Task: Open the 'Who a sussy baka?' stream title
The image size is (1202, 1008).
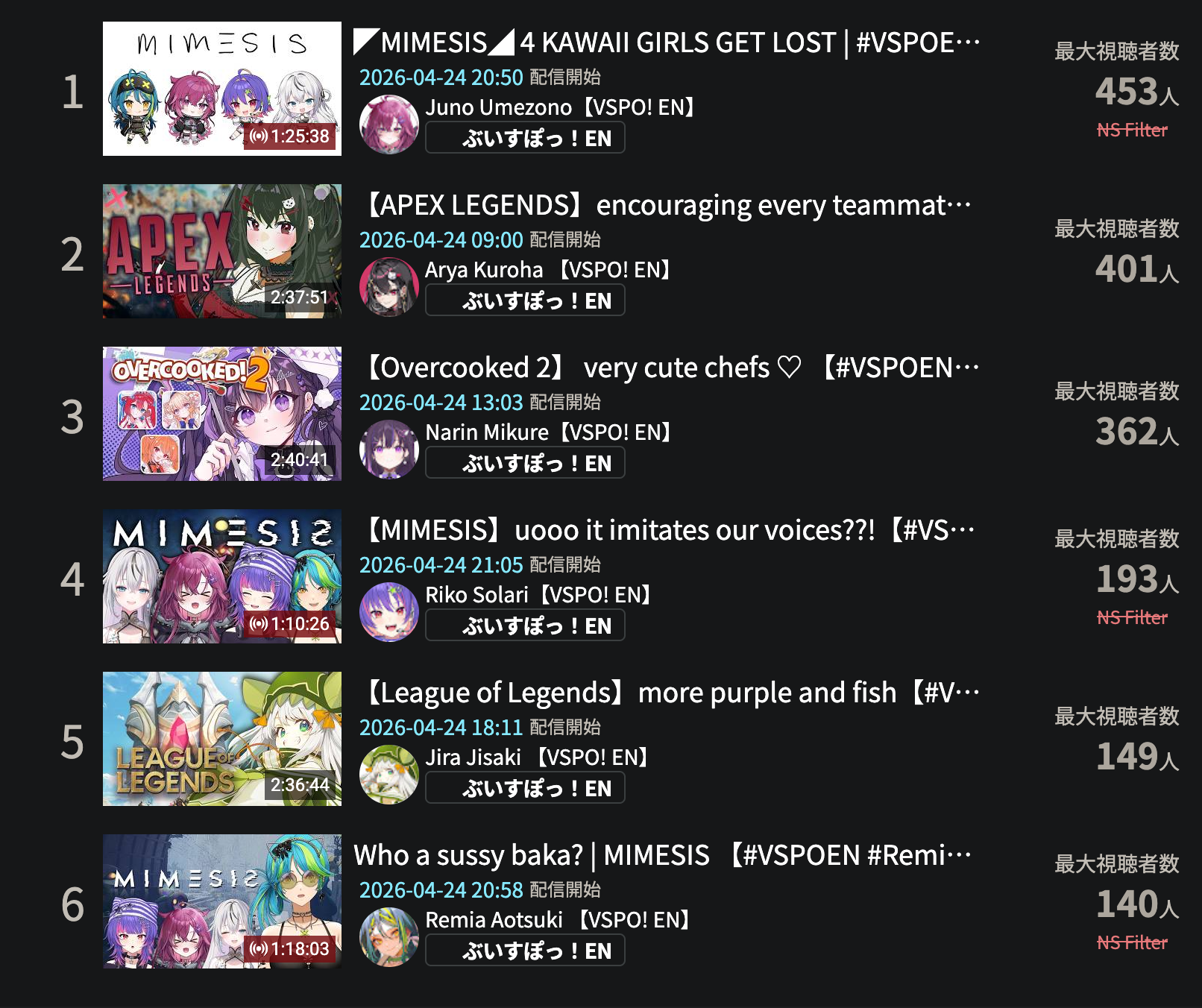Action: tap(663, 855)
